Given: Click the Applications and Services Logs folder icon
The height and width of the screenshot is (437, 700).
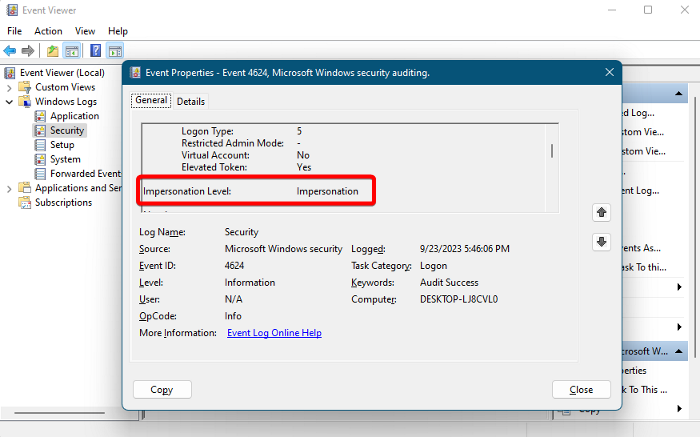Looking at the screenshot, I should pos(25,188).
